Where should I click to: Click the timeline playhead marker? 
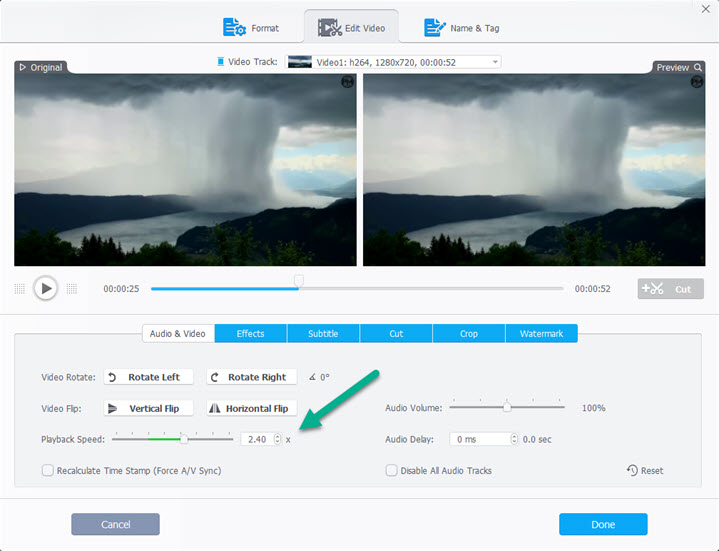[299, 280]
